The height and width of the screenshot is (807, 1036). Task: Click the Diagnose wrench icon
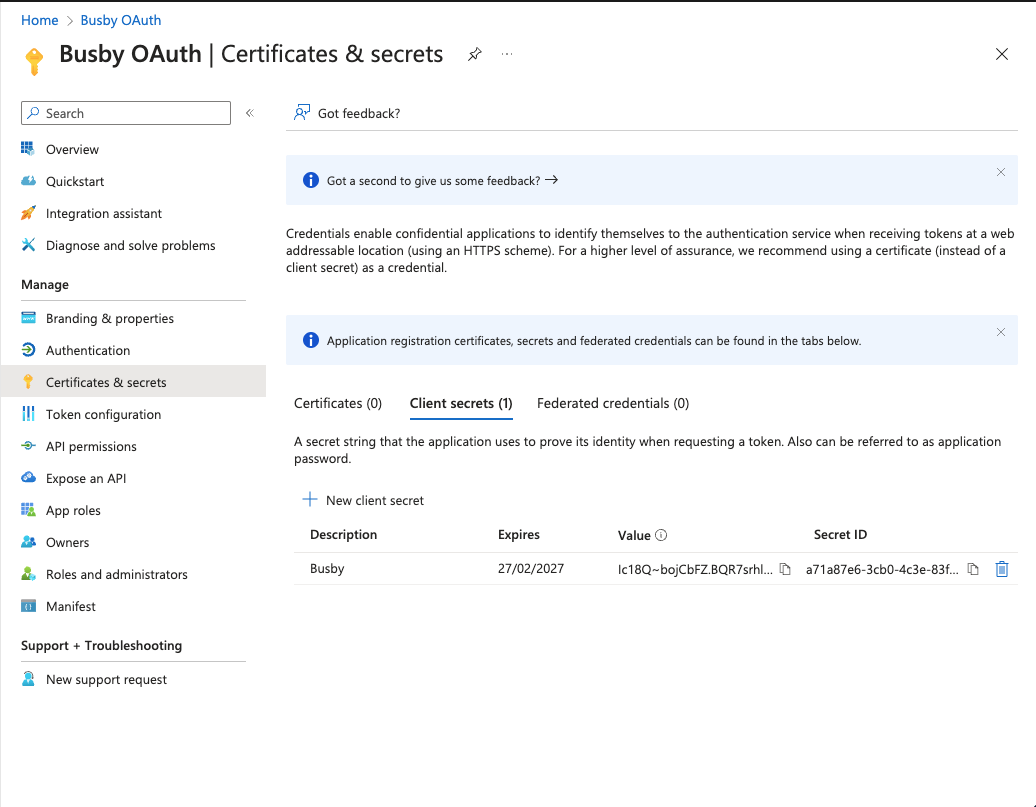pyautogui.click(x=28, y=245)
